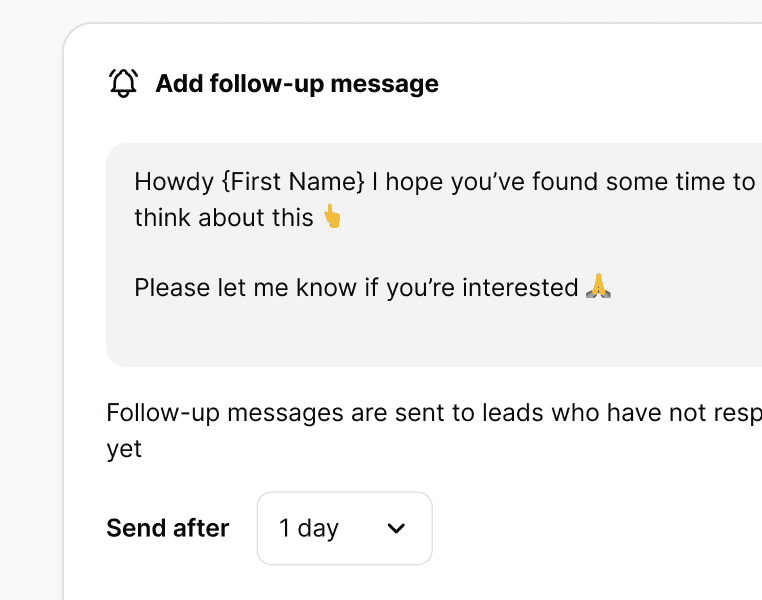The width and height of the screenshot is (762, 600).
Task: Click the word "yet" in helper text
Action: click(x=124, y=449)
